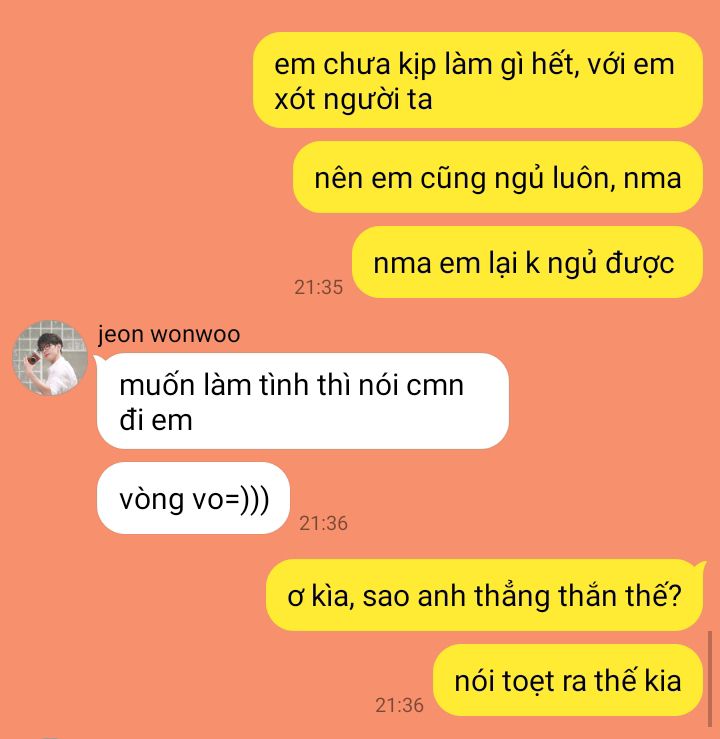Tap the message 'nma em lại k ngủ được'
The width and height of the screenshot is (720, 739).
tap(527, 262)
